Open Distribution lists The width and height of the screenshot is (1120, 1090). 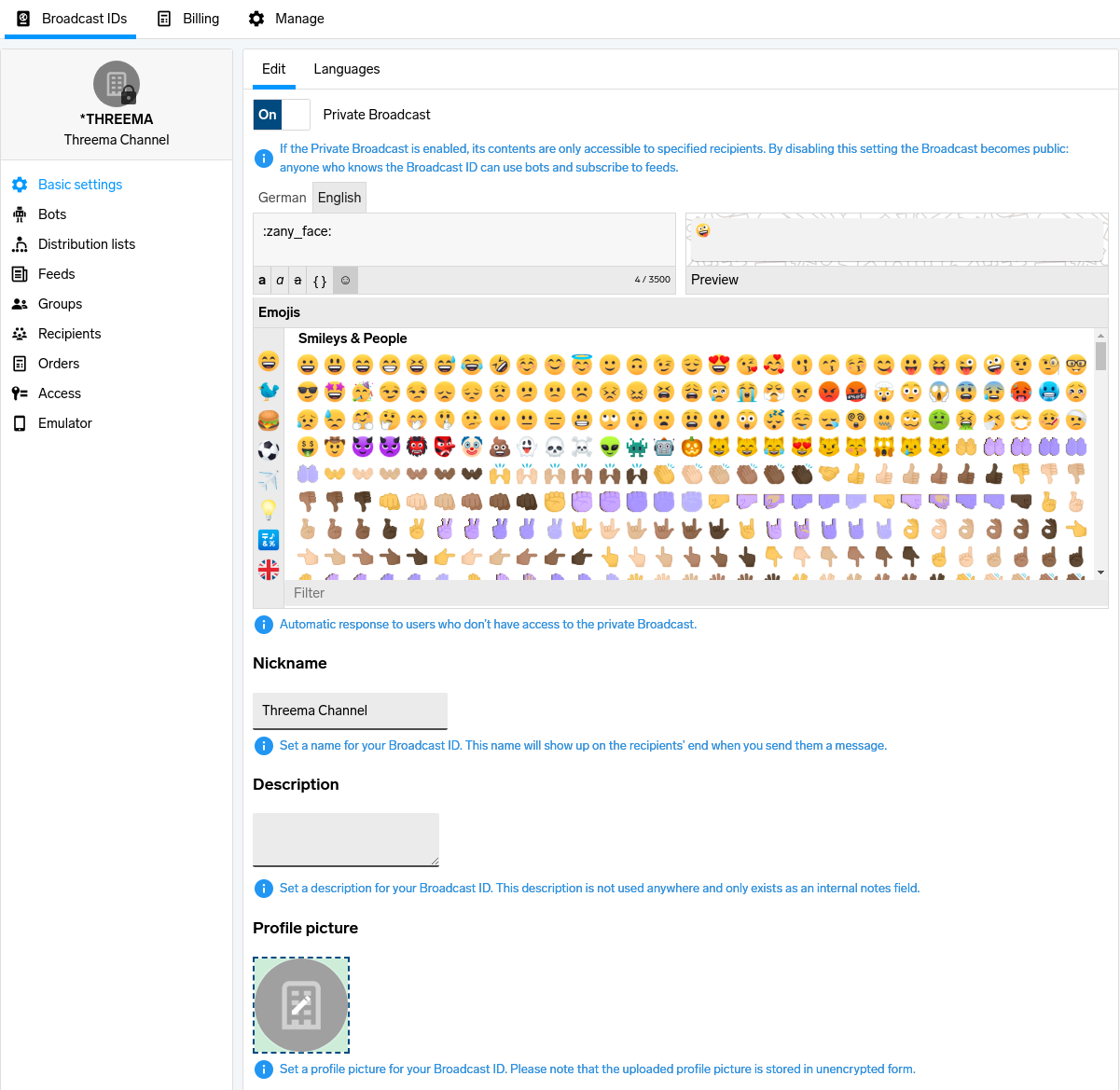(x=87, y=244)
